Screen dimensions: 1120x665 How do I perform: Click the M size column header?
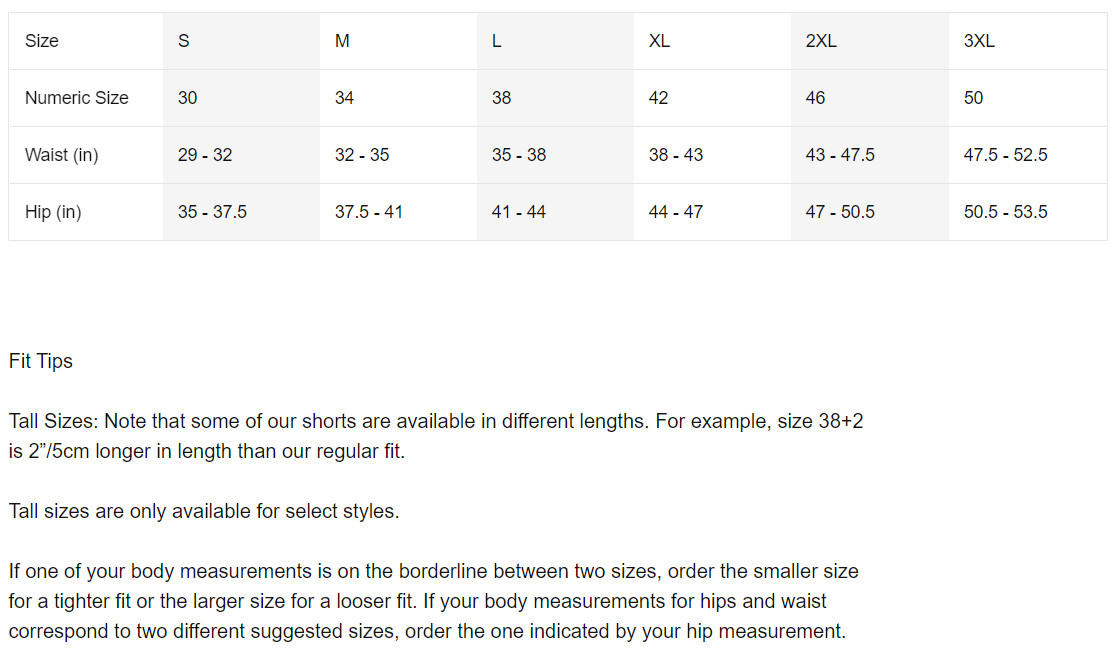coord(342,41)
